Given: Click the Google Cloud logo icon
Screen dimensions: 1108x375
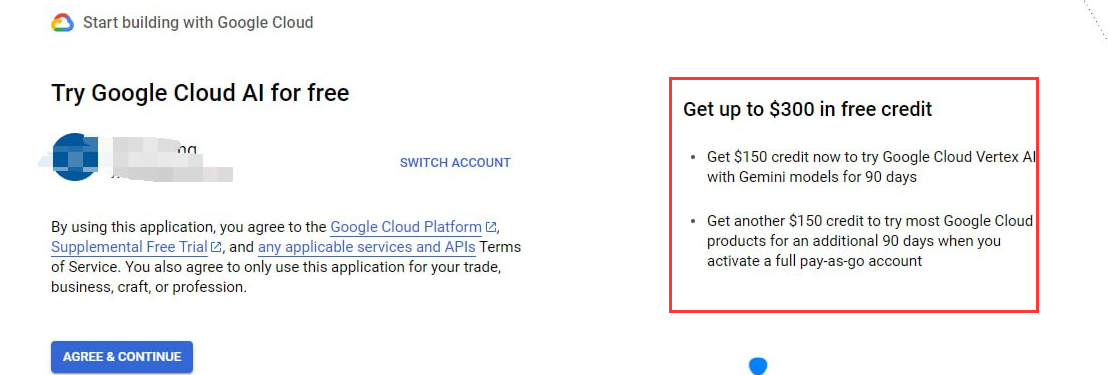Looking at the screenshot, I should 63,23.
